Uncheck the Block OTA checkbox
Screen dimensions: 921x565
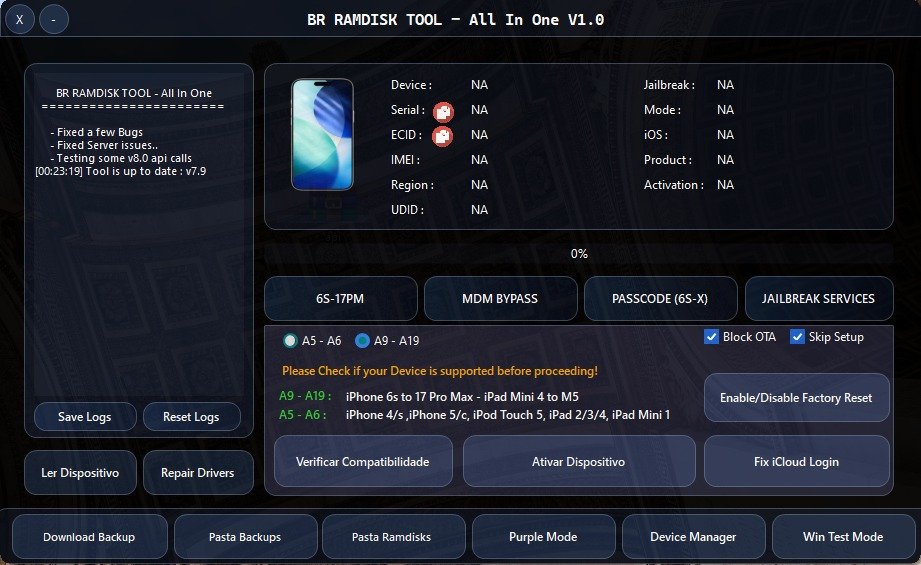[711, 337]
